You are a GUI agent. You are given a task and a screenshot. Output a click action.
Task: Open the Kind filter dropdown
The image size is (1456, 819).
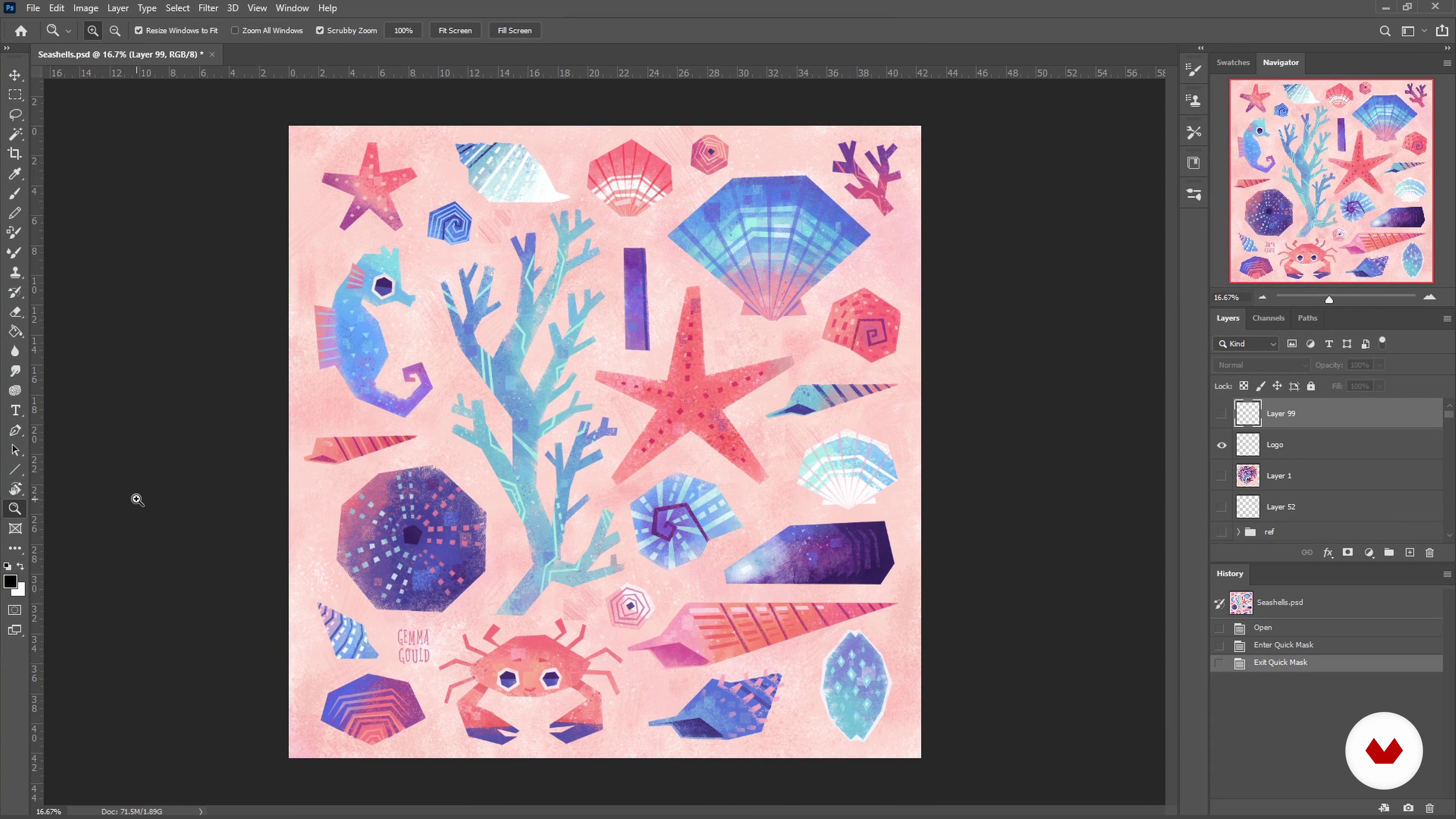pos(1246,344)
